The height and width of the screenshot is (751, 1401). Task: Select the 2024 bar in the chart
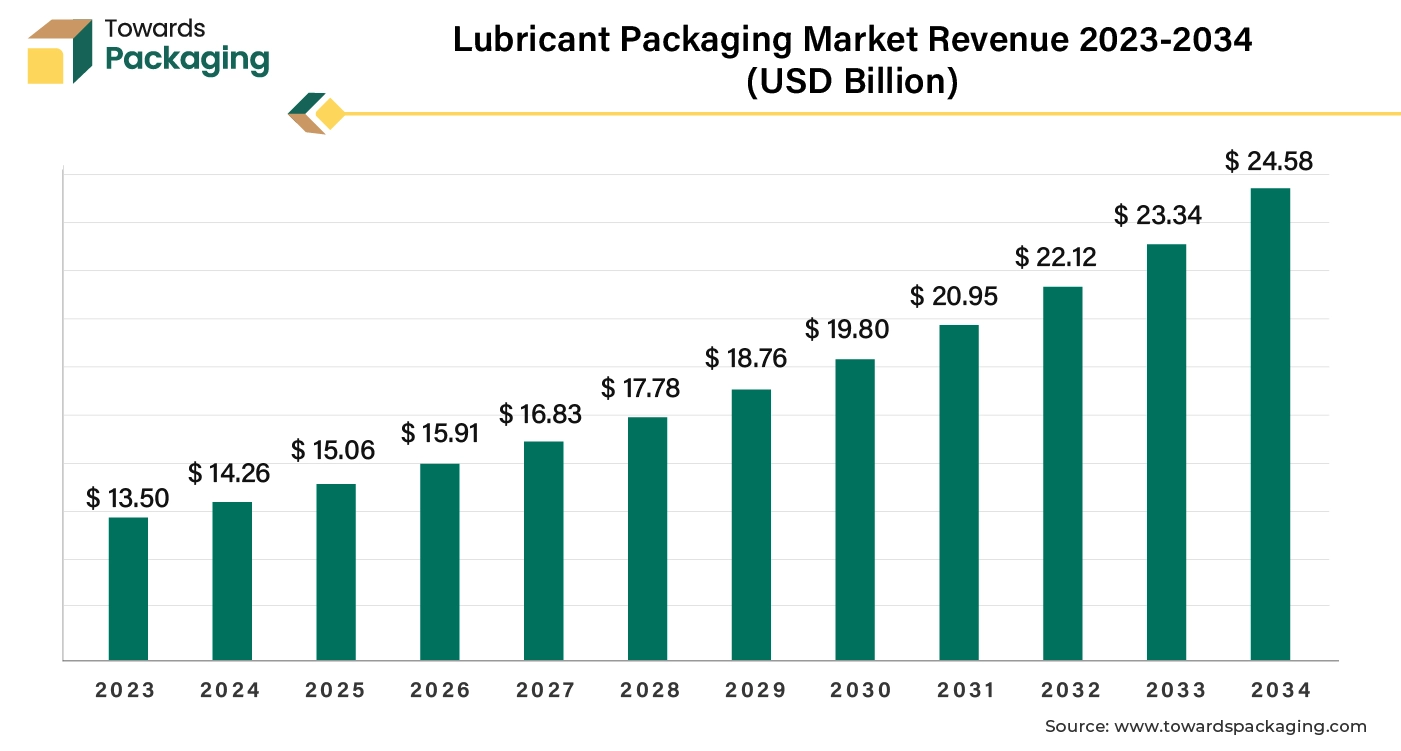(232, 581)
